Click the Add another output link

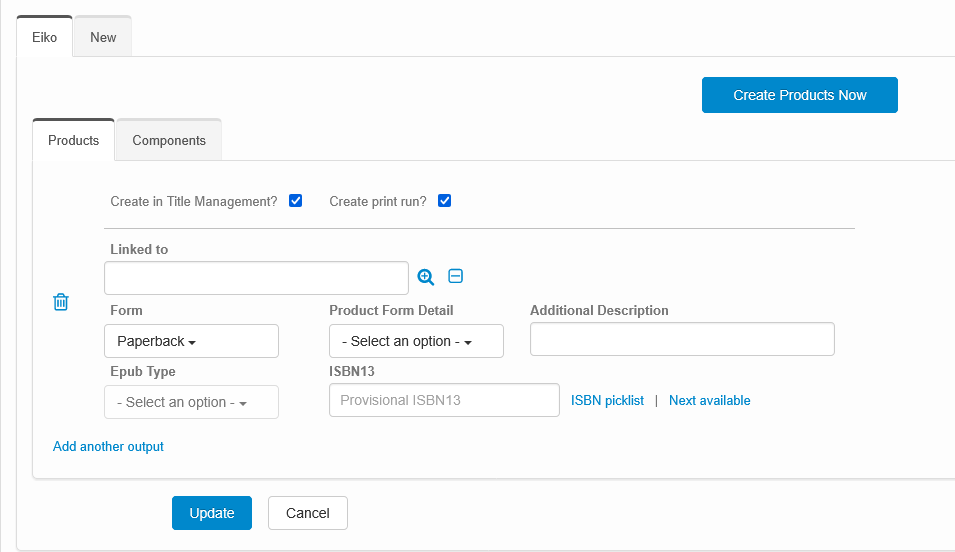(108, 447)
